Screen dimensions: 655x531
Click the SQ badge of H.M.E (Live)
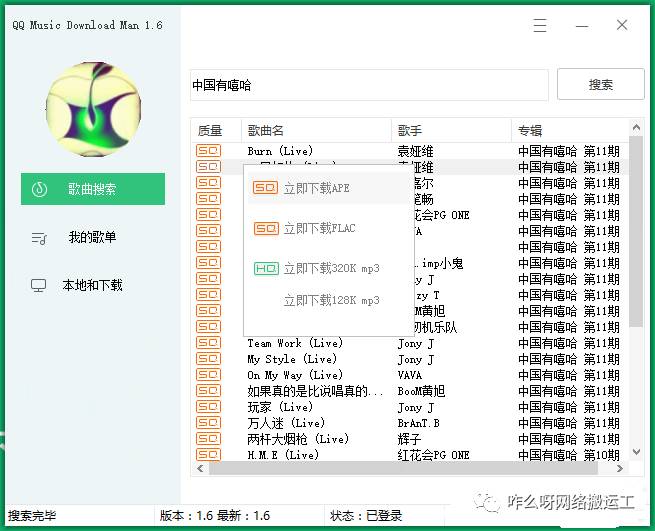(x=208, y=455)
